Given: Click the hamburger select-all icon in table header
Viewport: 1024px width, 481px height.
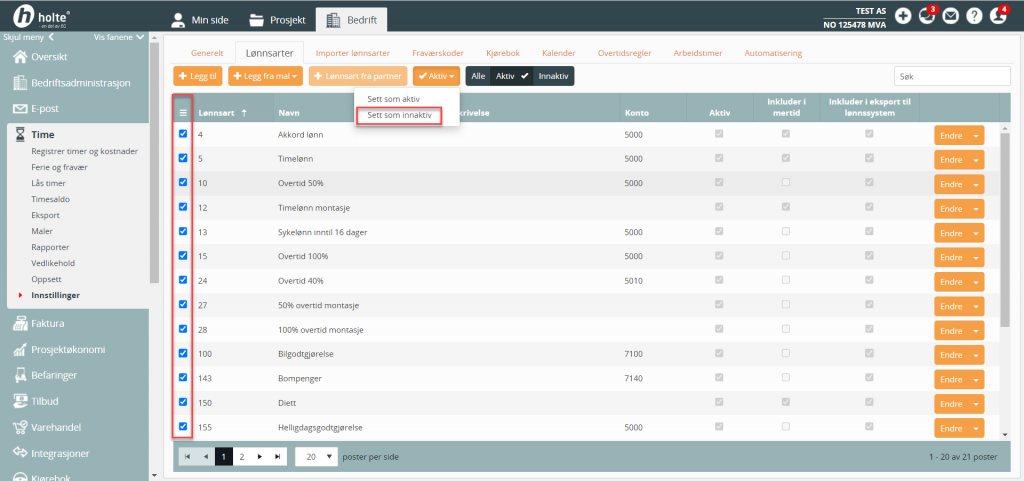Looking at the screenshot, I should 182,113.
